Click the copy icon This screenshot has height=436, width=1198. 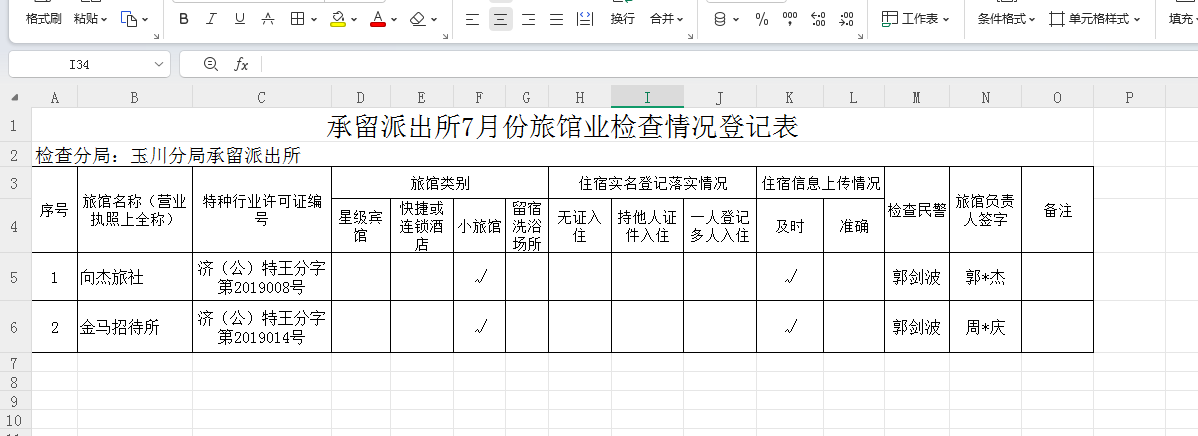tap(129, 19)
